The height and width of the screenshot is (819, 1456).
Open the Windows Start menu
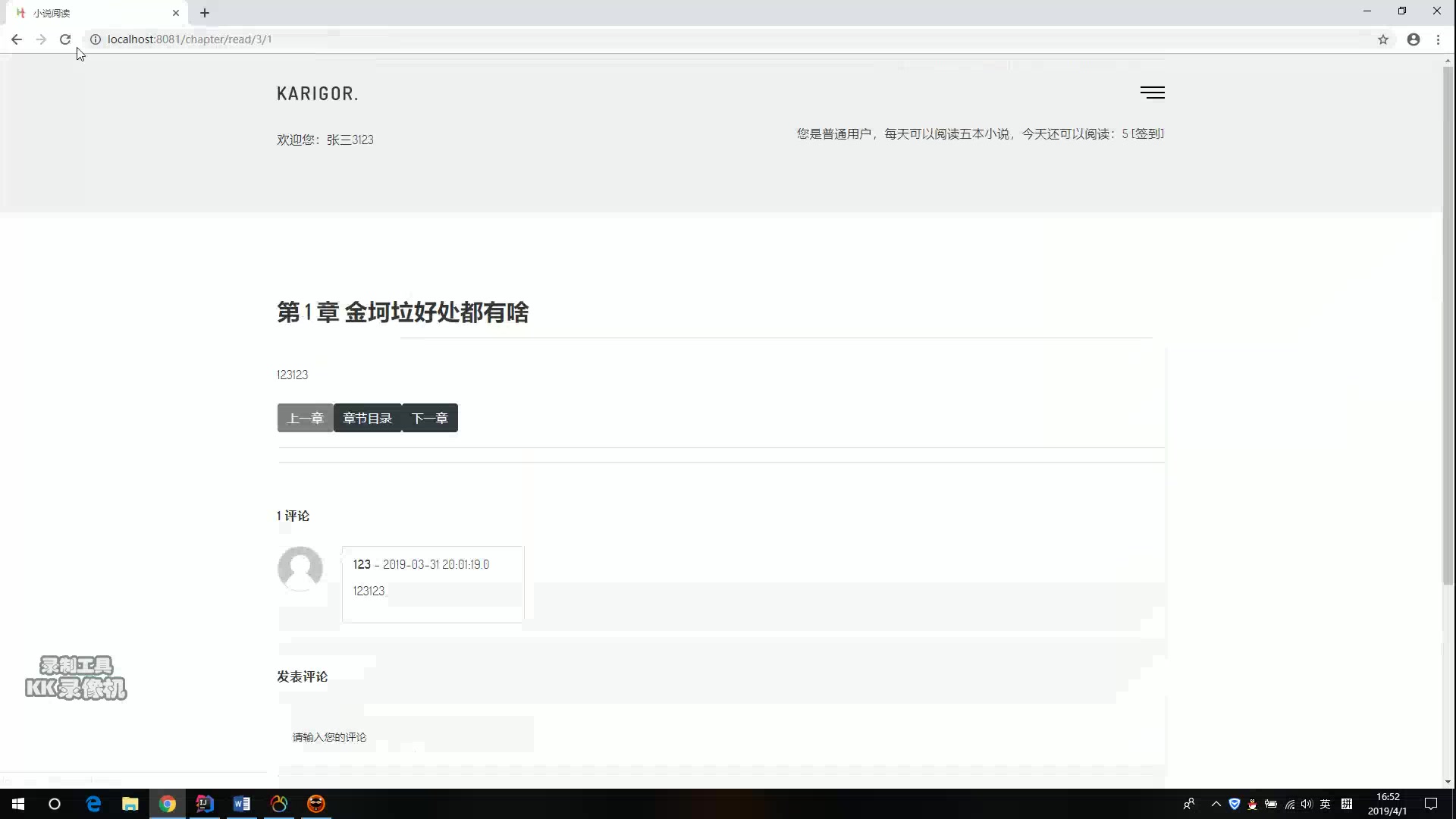18,804
